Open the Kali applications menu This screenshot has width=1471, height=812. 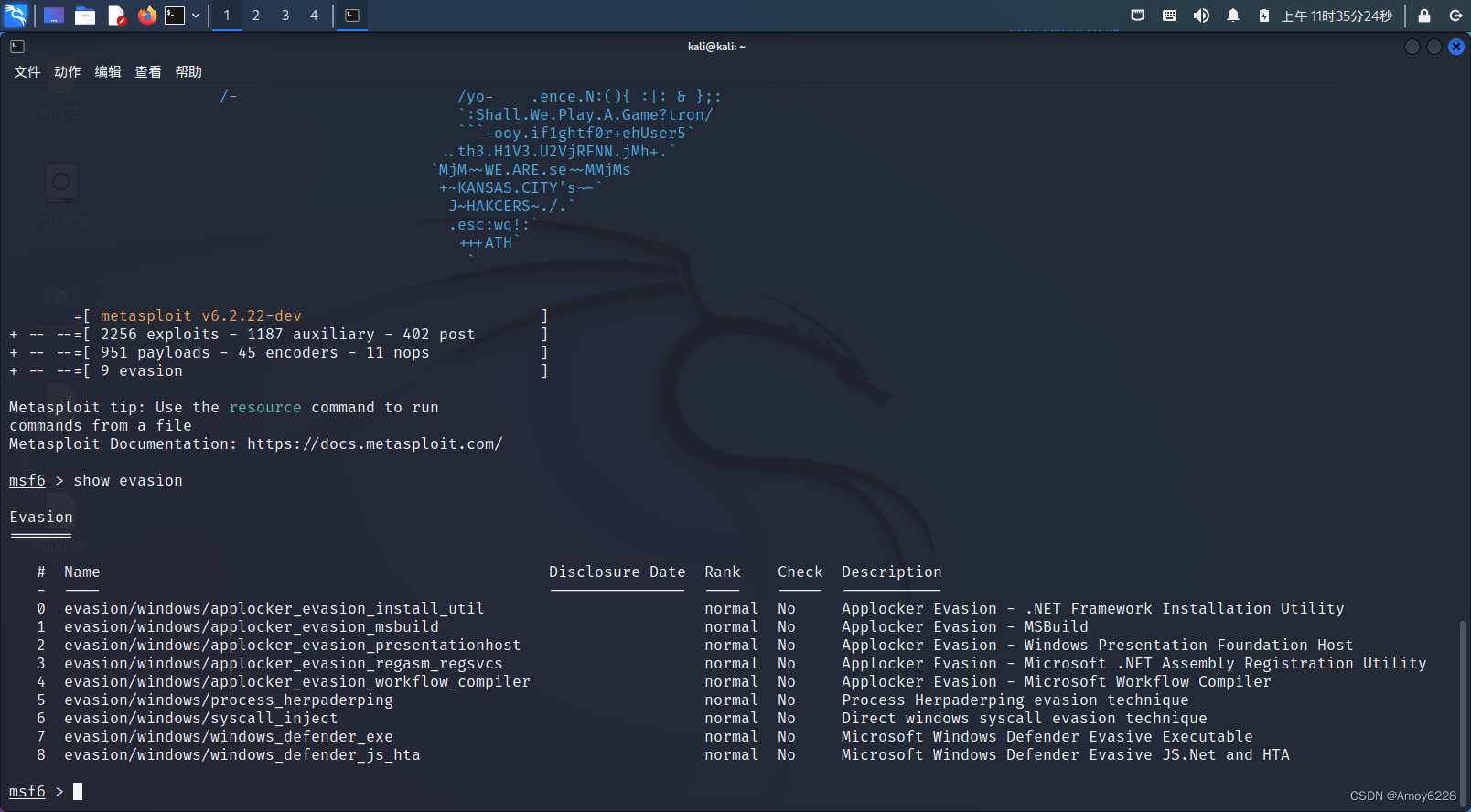(16, 15)
